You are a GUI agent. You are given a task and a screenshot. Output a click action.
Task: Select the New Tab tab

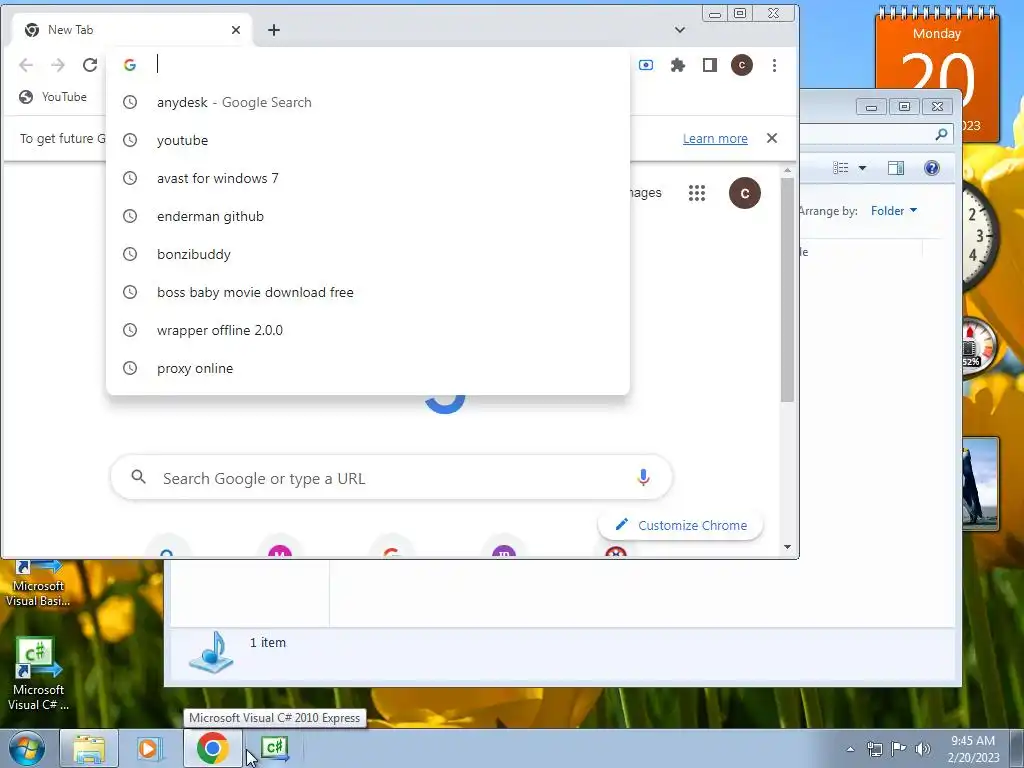click(x=133, y=30)
